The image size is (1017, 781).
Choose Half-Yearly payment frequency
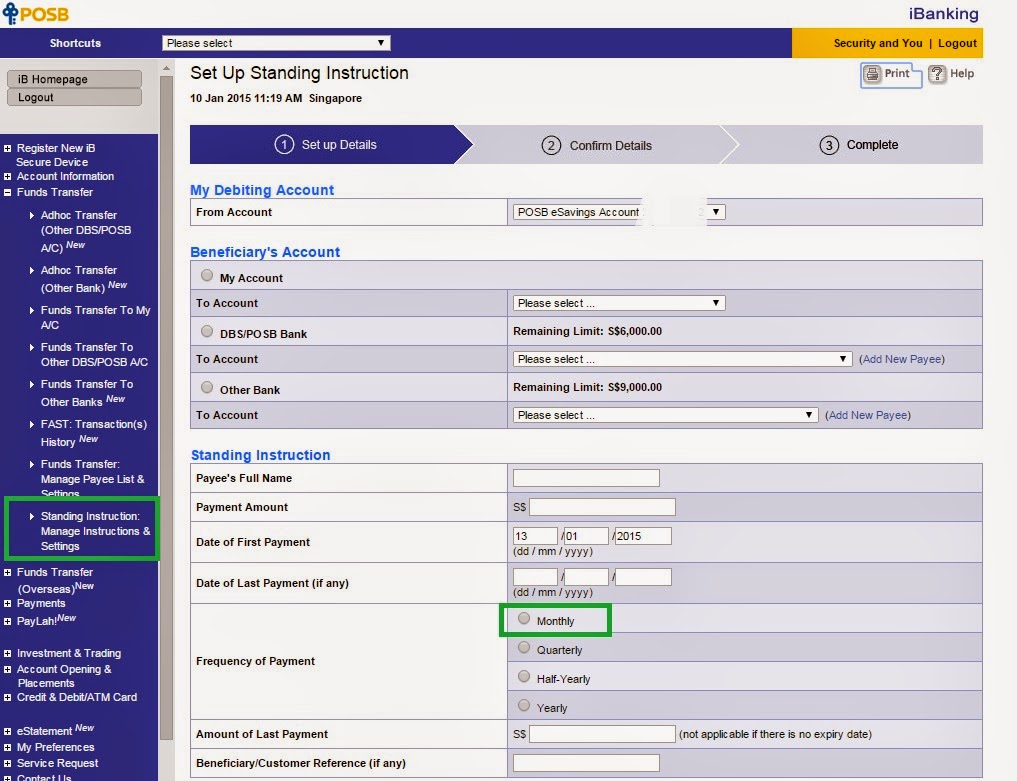[x=524, y=677]
